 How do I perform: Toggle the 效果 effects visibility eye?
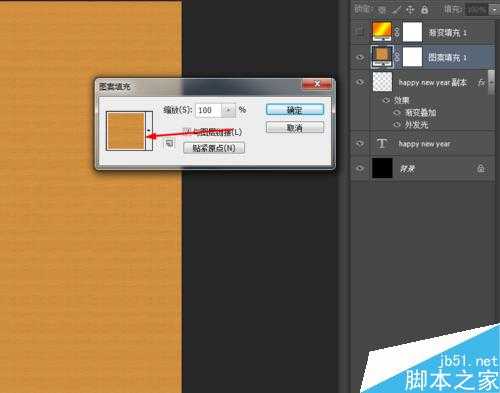(386, 100)
